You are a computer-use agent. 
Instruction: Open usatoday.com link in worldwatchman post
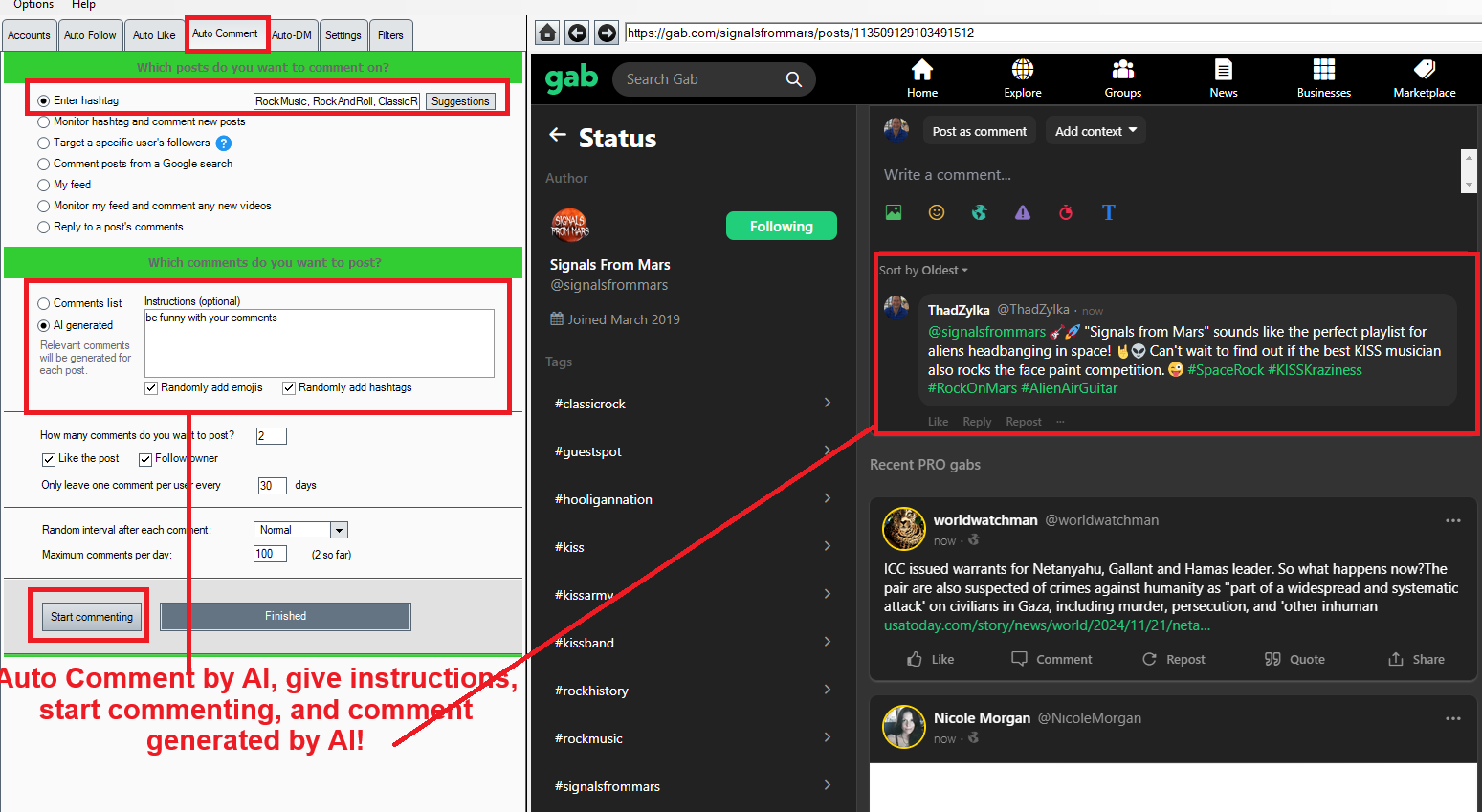coord(1047,625)
